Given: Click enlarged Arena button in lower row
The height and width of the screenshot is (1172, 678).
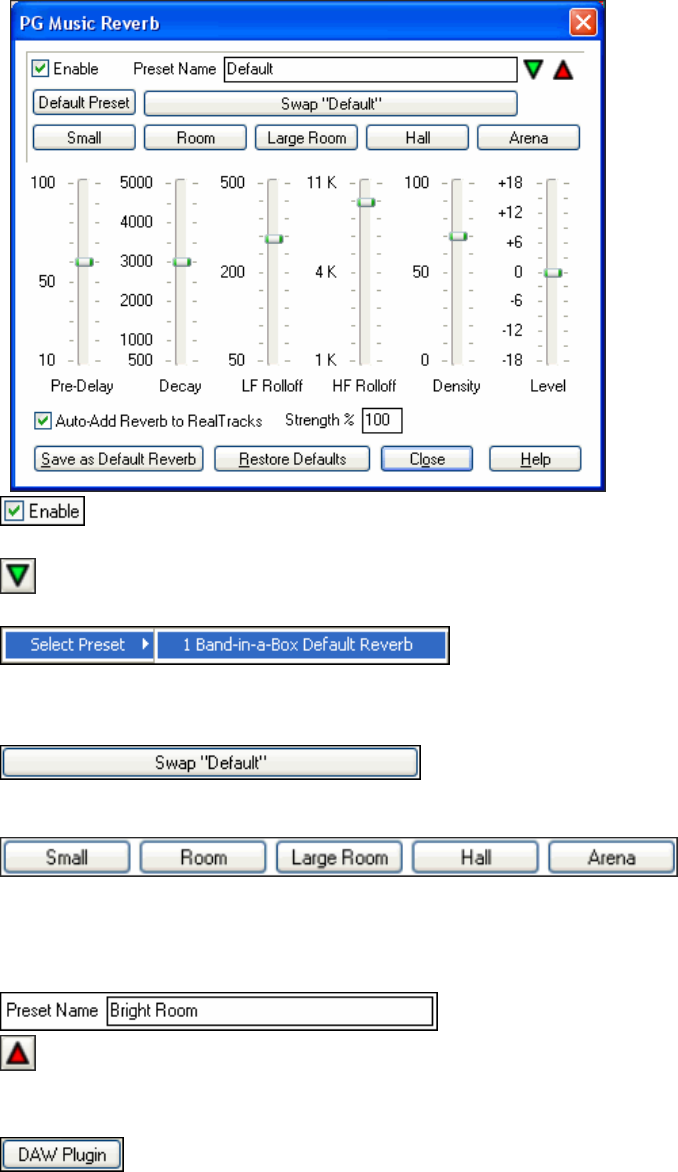Looking at the screenshot, I should (x=611, y=857).
